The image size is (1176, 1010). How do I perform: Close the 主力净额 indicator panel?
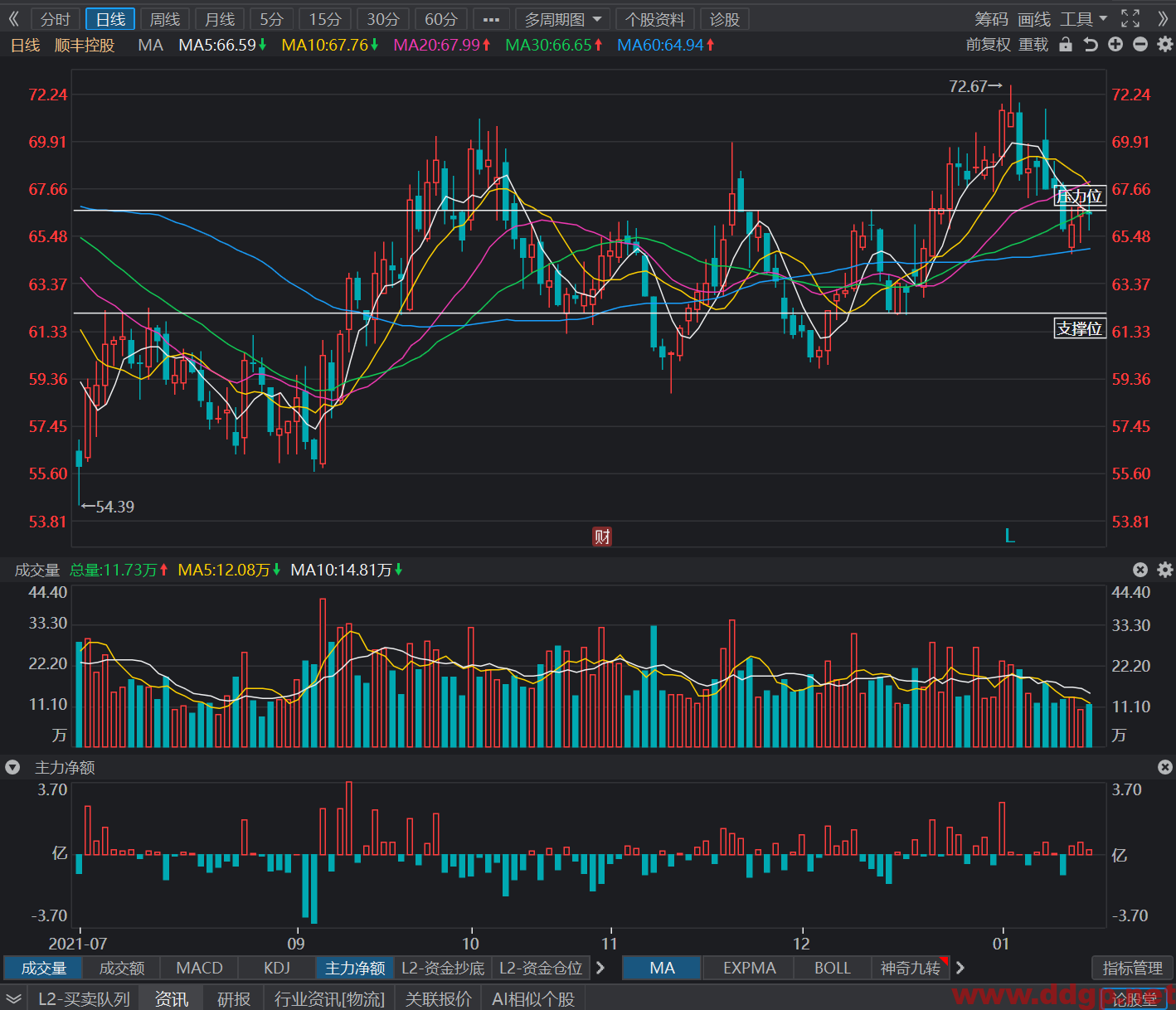tap(1165, 768)
